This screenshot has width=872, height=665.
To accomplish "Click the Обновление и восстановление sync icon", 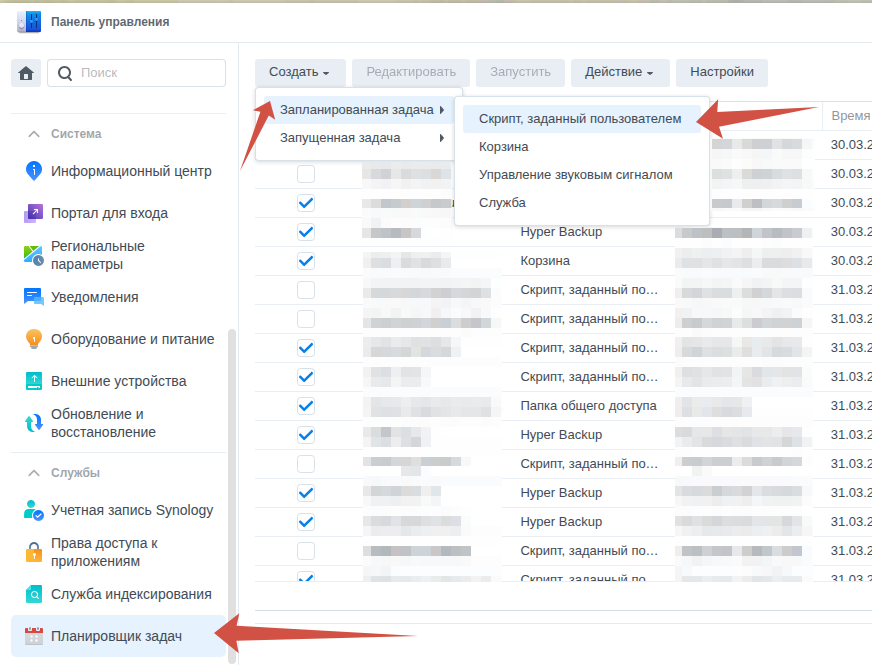I will point(34,423).
